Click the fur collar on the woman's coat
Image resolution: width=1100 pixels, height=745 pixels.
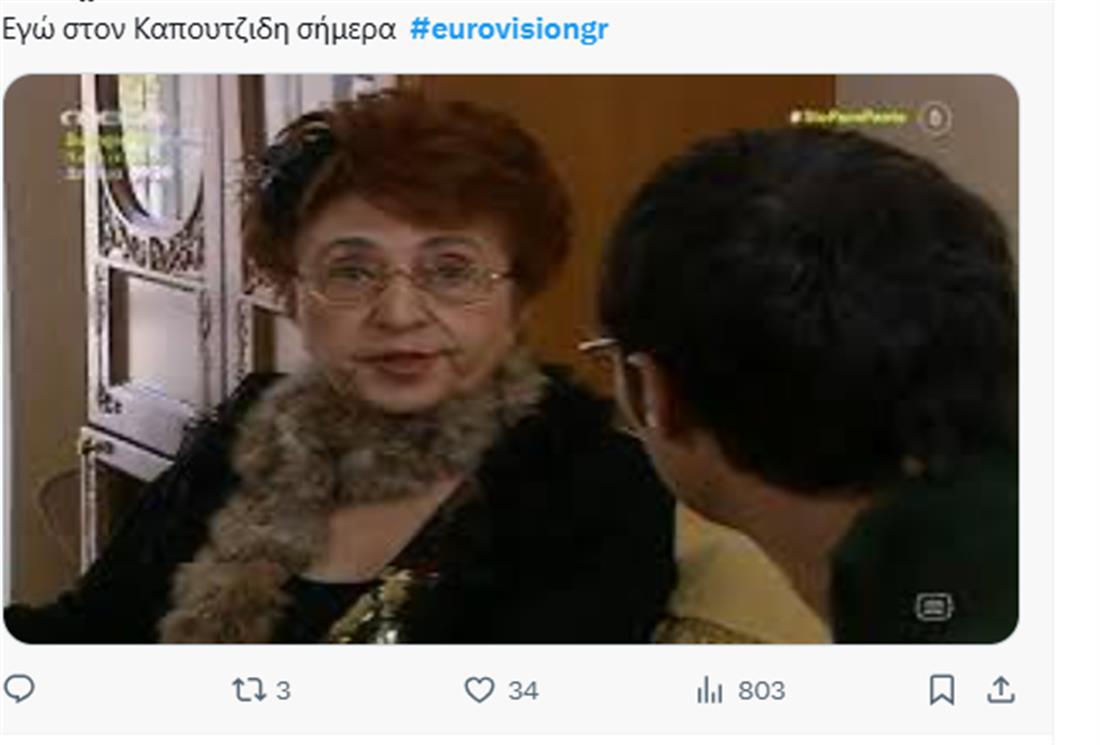[337, 484]
